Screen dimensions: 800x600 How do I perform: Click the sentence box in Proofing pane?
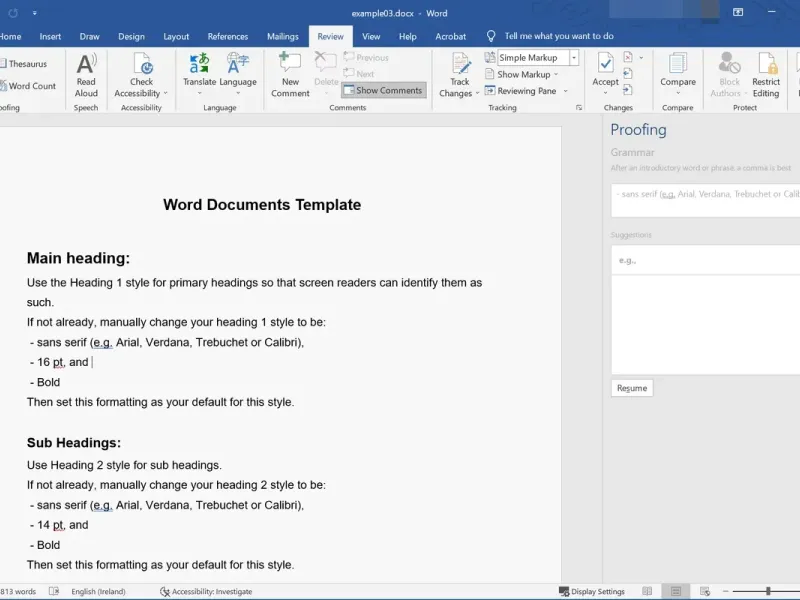(706, 201)
